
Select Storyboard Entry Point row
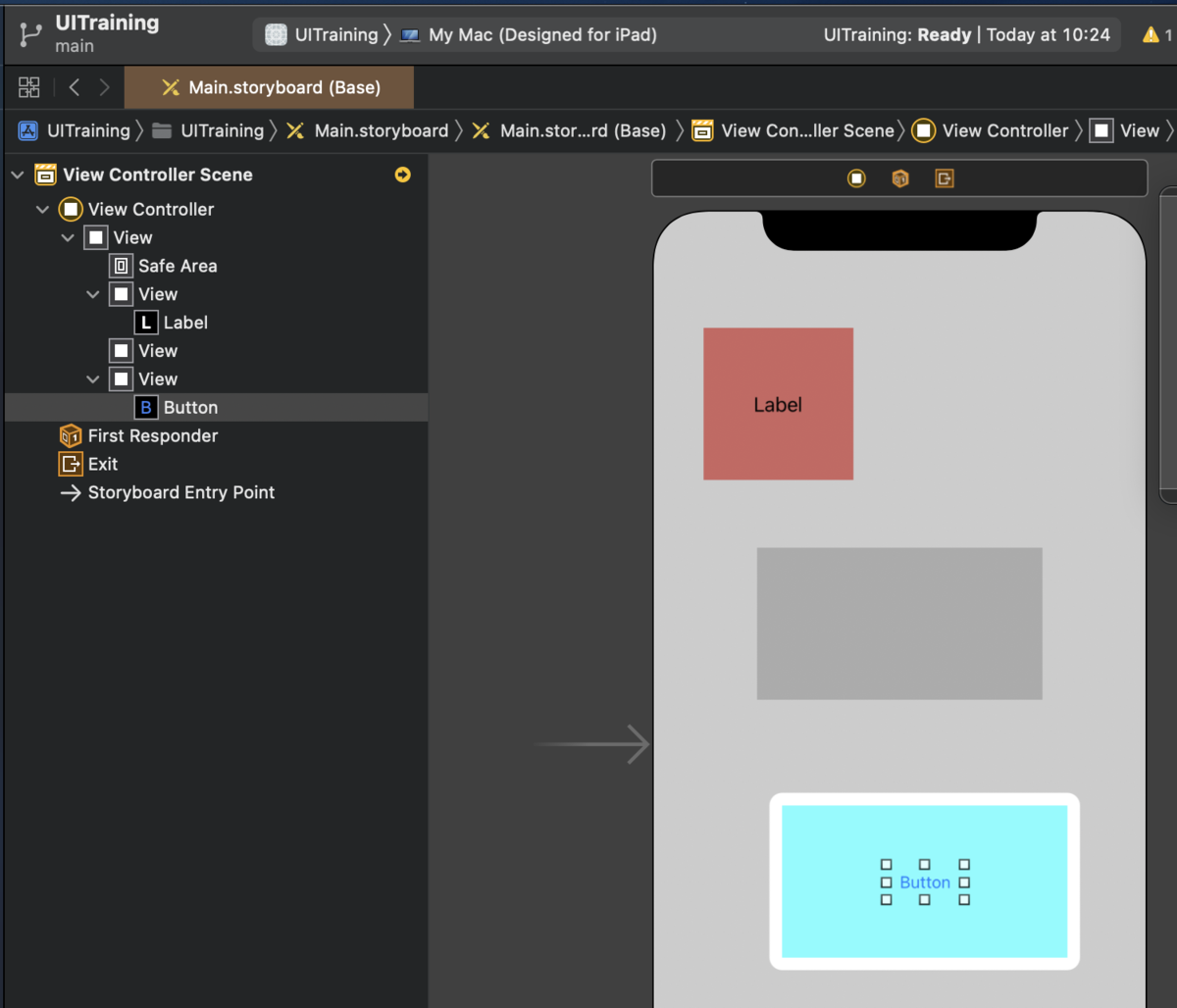tap(216, 492)
